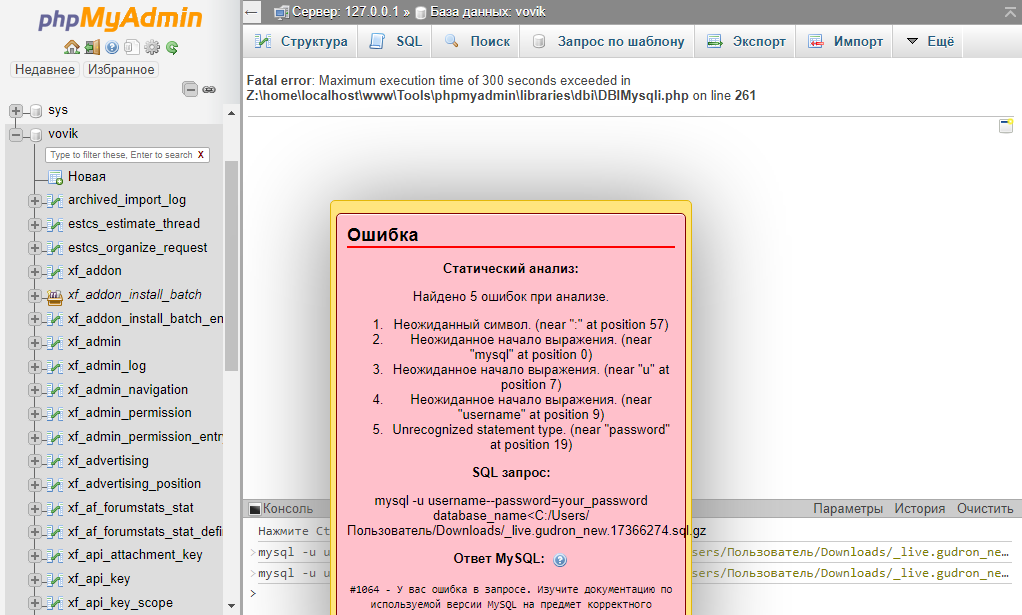The width and height of the screenshot is (1022, 615).
Task: Click the navigation tree scrollbar down arrow
Action: pos(231,605)
